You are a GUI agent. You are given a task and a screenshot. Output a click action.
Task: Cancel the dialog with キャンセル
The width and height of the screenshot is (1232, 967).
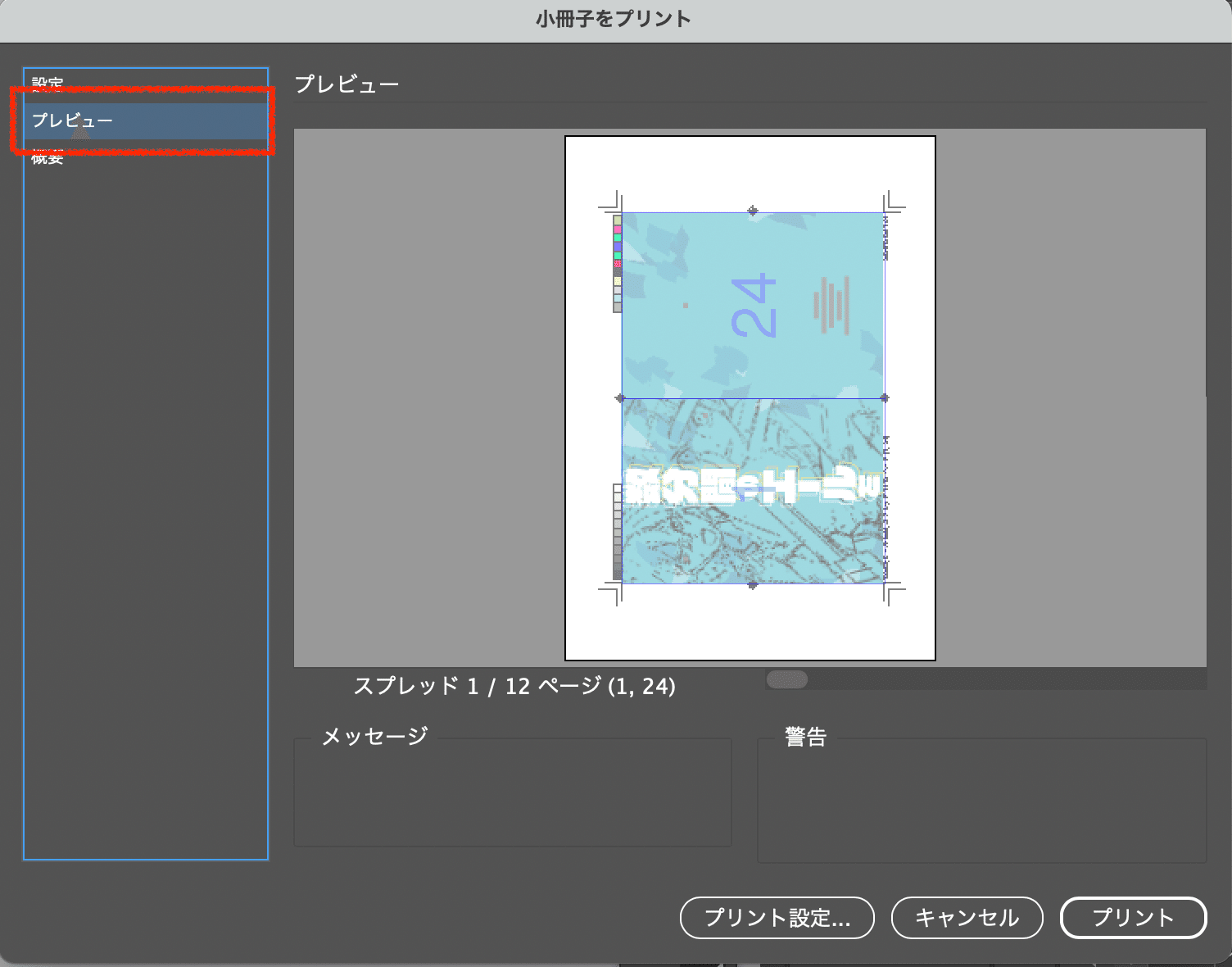pyautogui.click(x=967, y=918)
